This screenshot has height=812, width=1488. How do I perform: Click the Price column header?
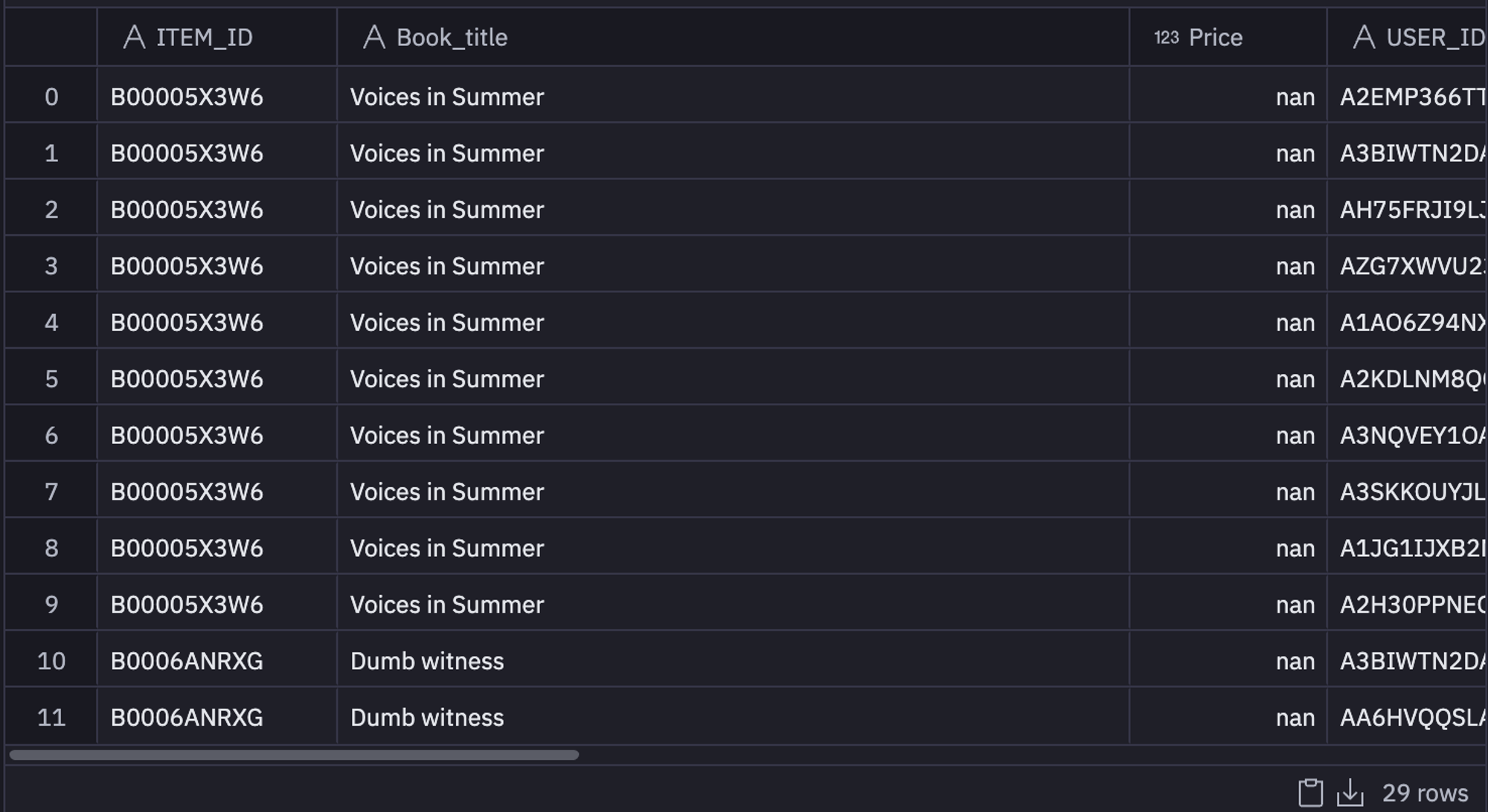pyautogui.click(x=1228, y=37)
